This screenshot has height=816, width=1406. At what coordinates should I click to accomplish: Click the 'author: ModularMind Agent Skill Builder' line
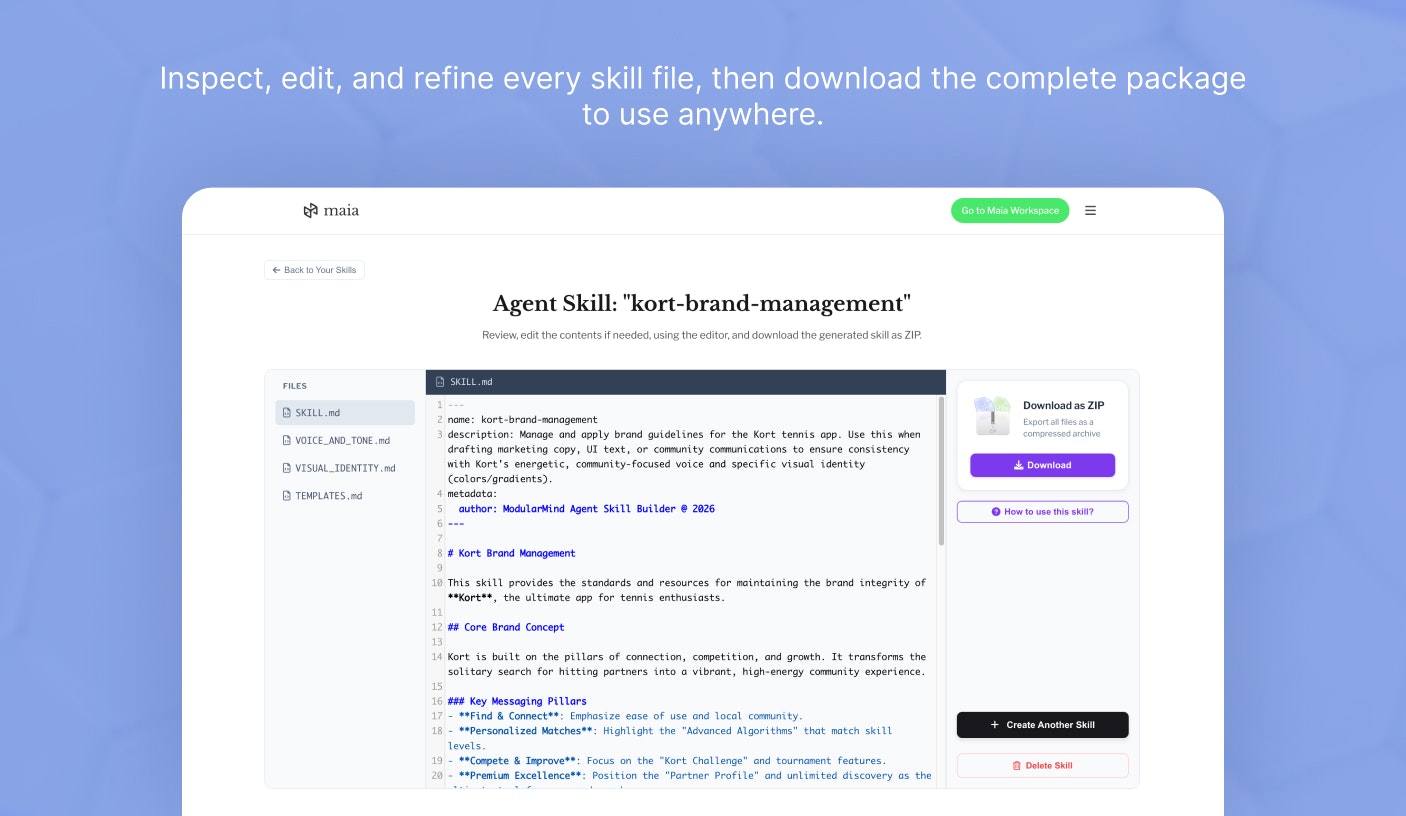[x=586, y=509]
